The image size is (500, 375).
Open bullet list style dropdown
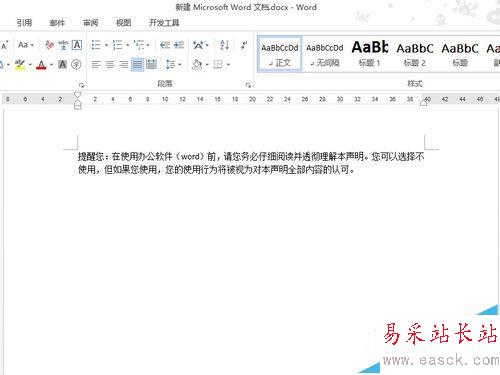pos(106,45)
